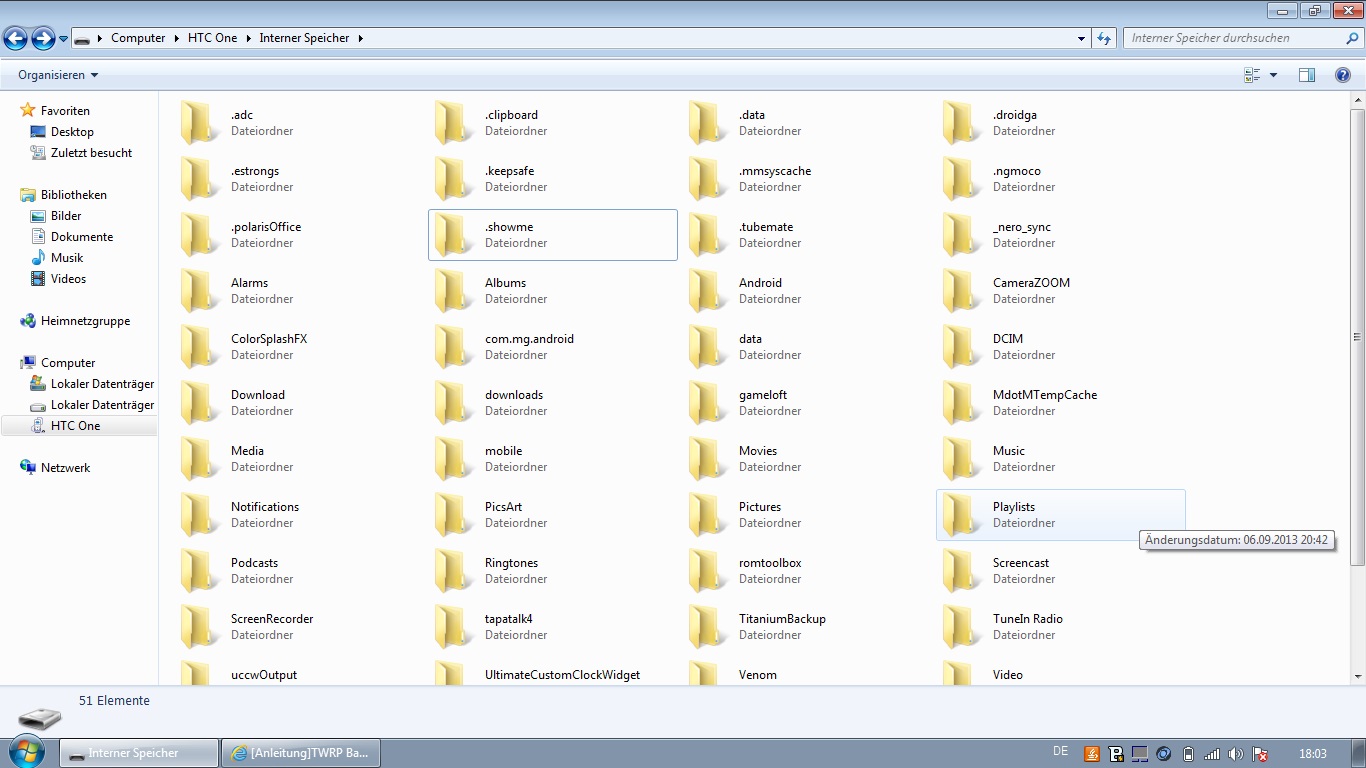Select the .clipboard folder icon

click(x=451, y=123)
